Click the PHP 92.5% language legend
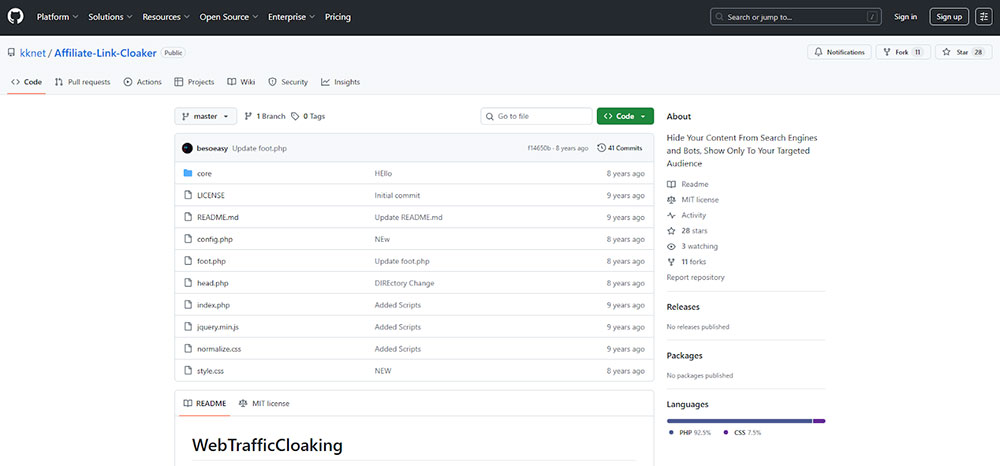This screenshot has height=466, width=1000. [x=690, y=432]
